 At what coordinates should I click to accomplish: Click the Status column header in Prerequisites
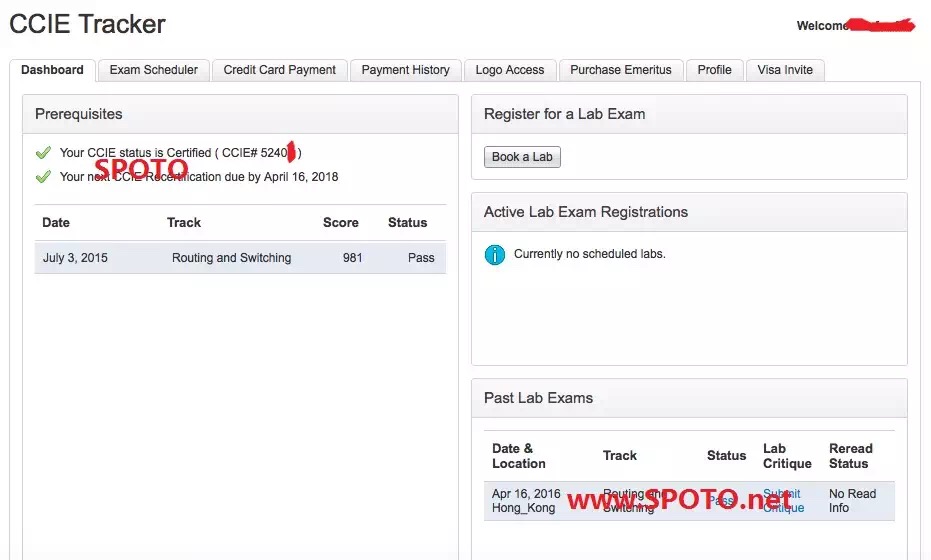407,223
